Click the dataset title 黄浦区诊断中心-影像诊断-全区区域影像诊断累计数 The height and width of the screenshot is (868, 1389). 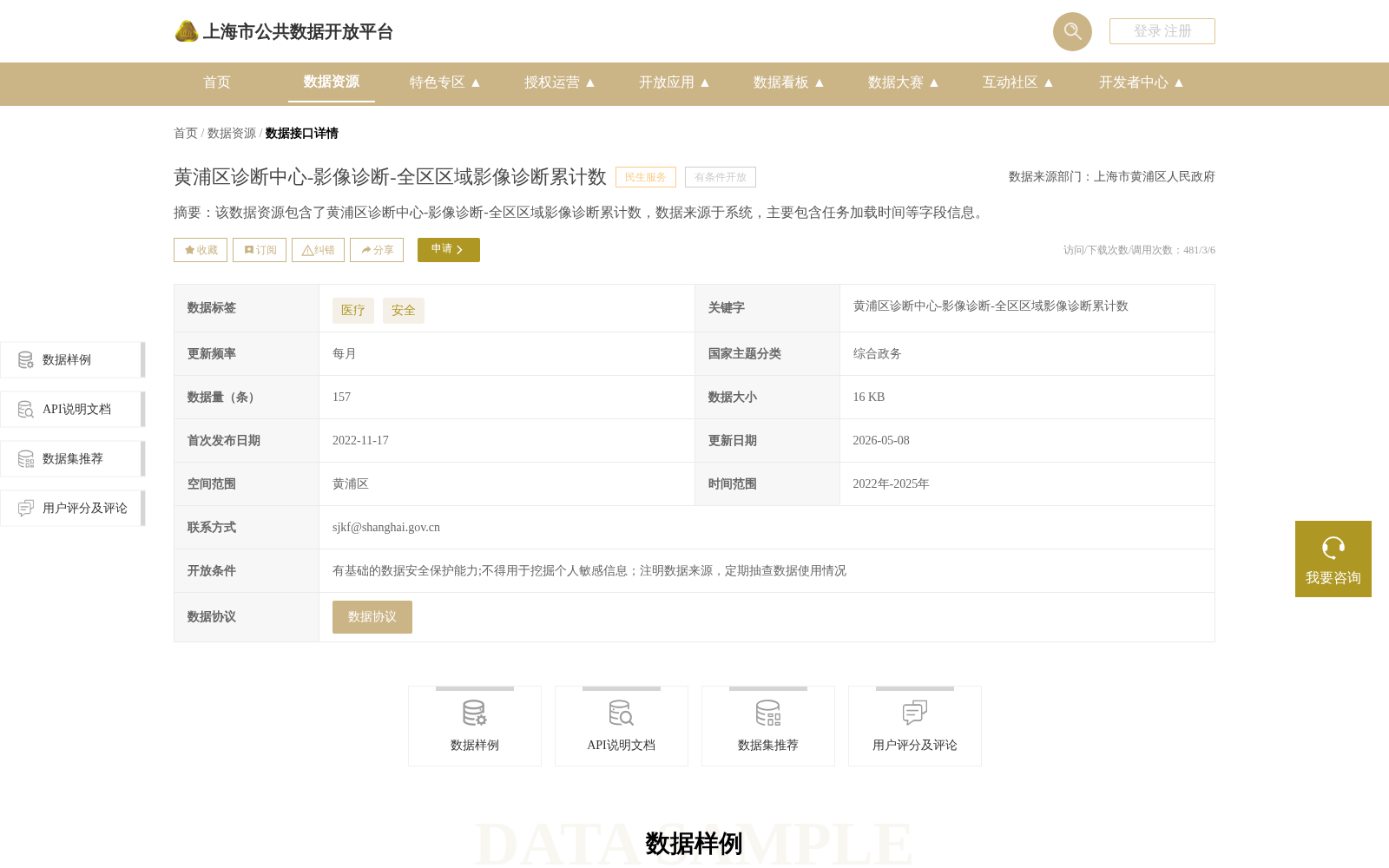coord(390,177)
